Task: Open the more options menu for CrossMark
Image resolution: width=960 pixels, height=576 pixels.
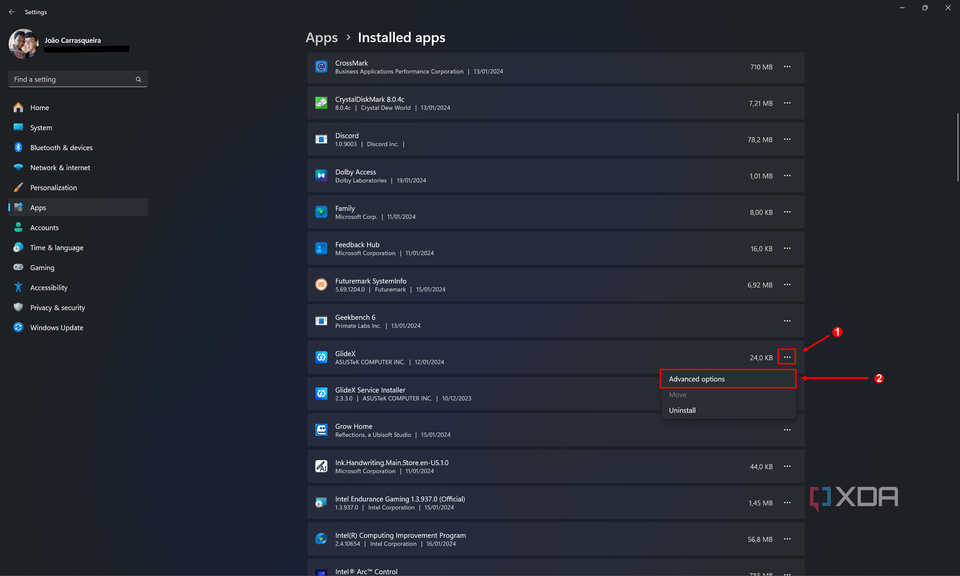Action: tap(787, 67)
